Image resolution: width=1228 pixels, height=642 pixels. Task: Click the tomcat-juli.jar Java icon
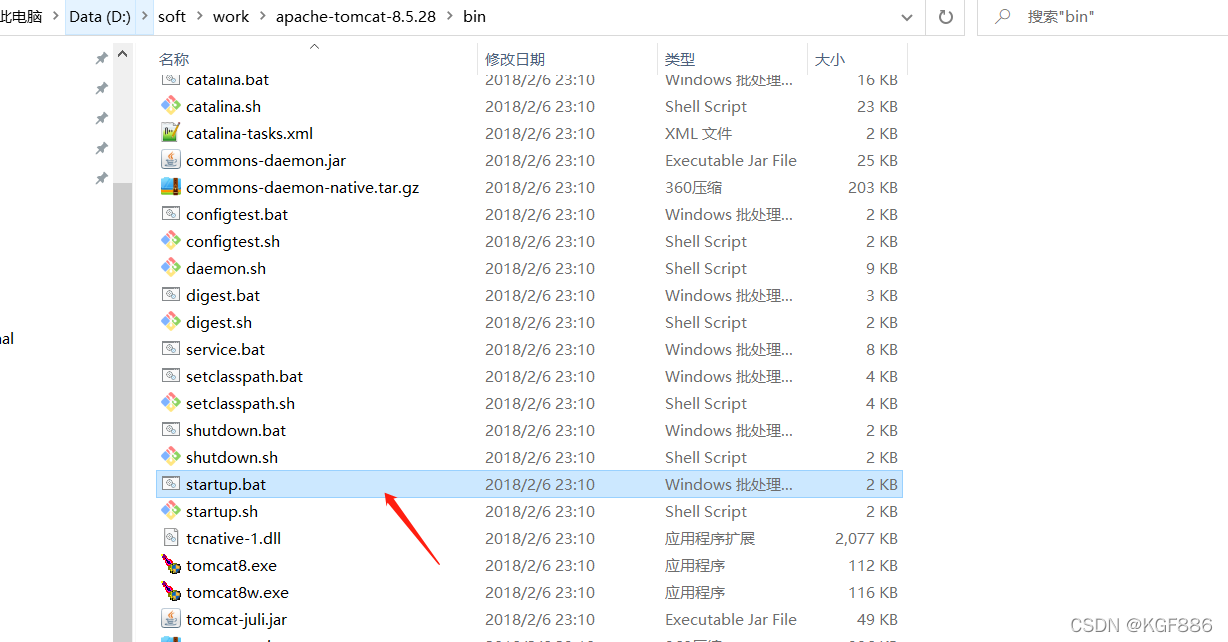pyautogui.click(x=170, y=619)
